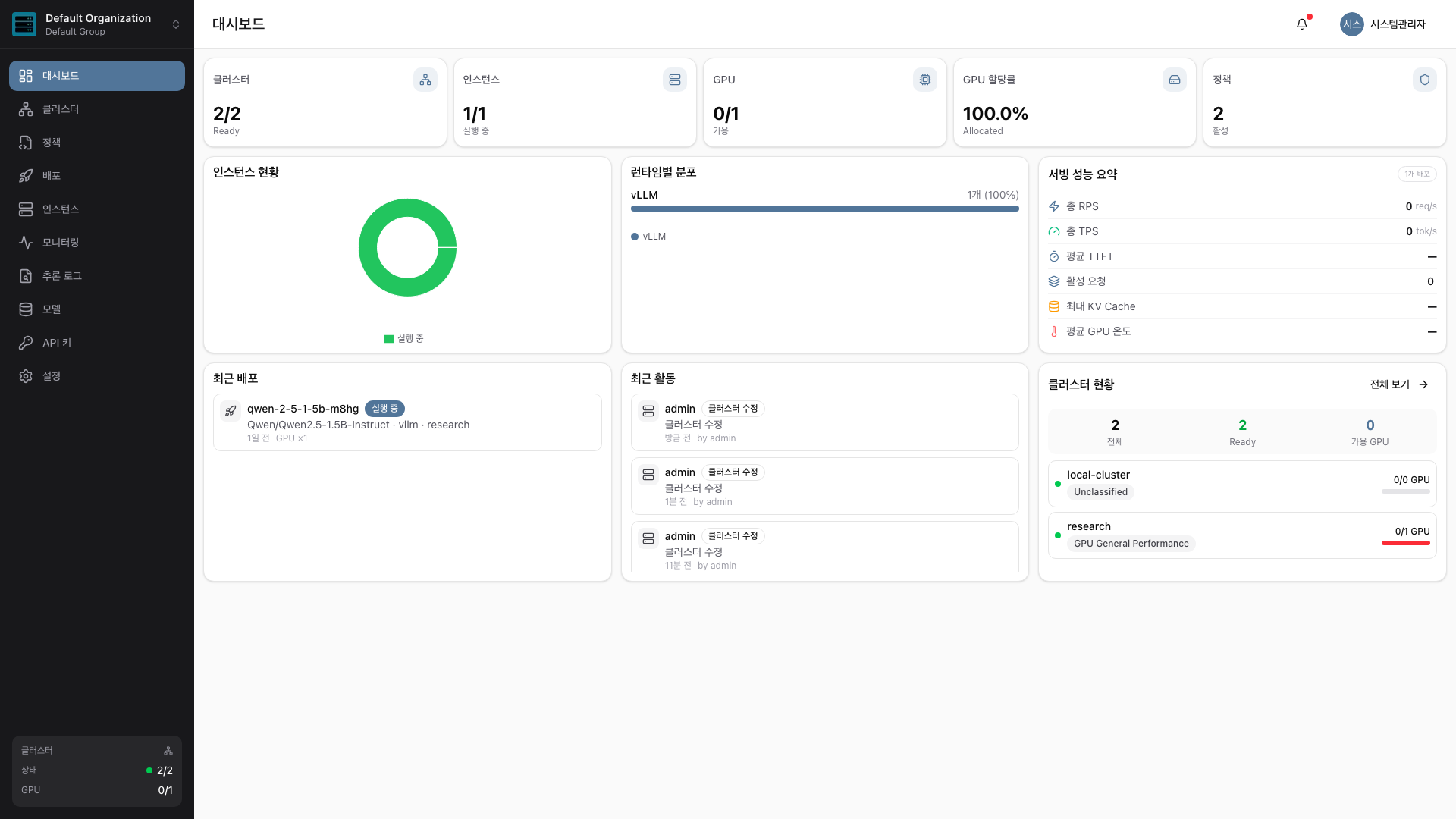Click the GPU chip icon
1456x819 pixels.
925,80
